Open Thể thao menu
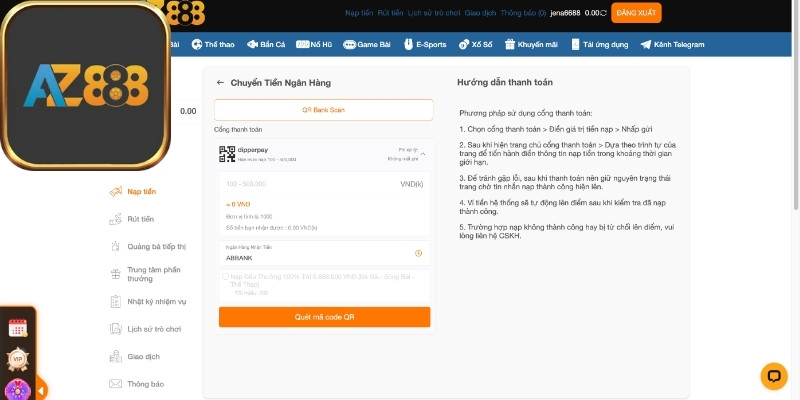Viewport: 800px width, 400px height. 213,44
